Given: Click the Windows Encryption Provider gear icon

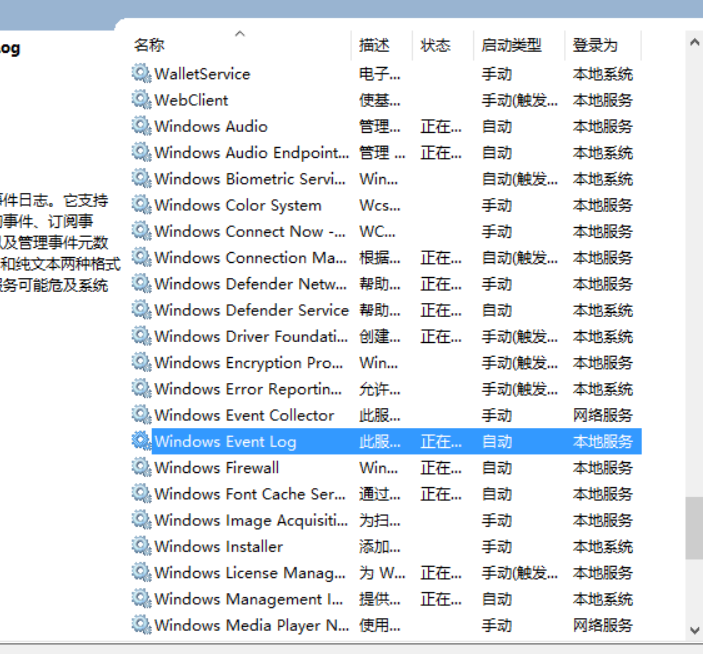Looking at the screenshot, I should (x=141, y=362).
